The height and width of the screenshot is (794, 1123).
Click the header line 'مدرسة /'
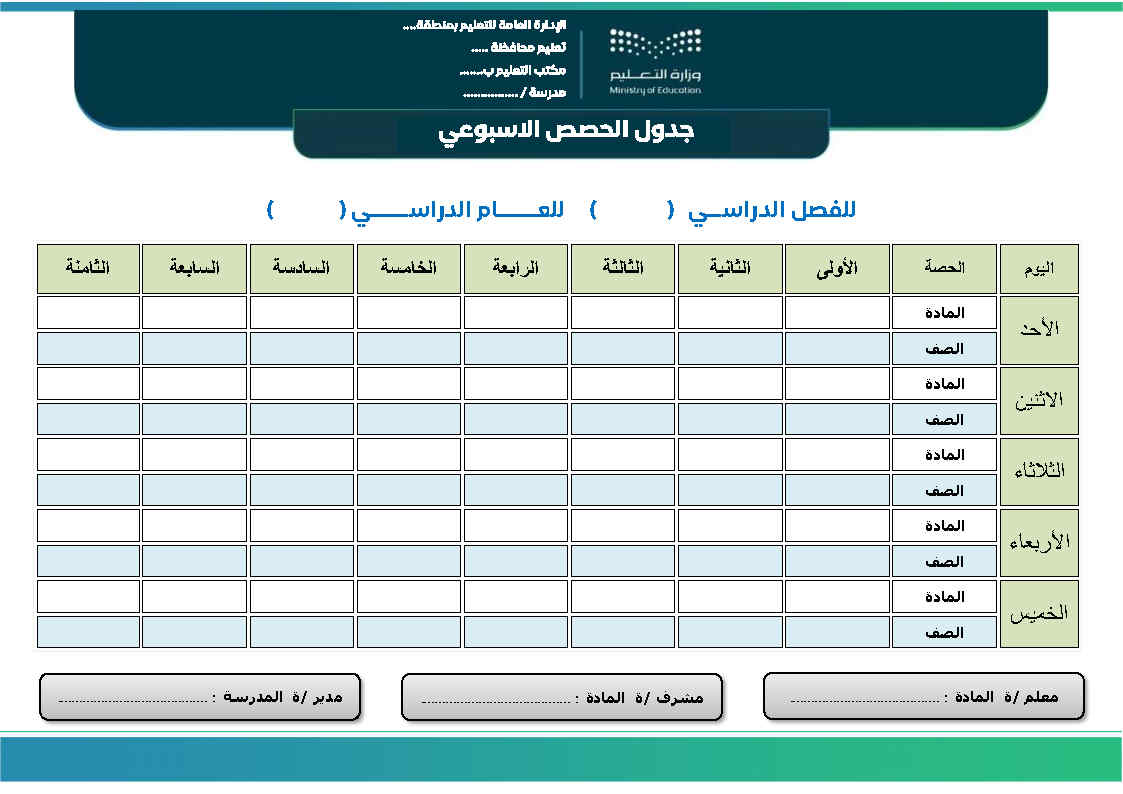pos(514,92)
